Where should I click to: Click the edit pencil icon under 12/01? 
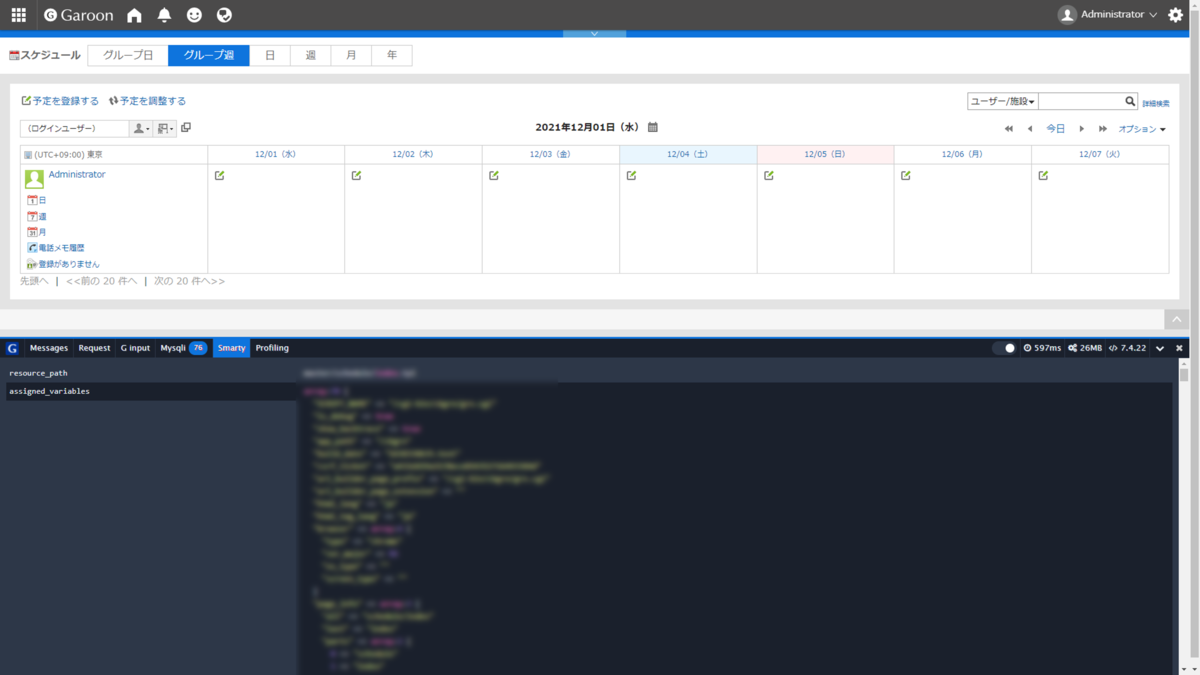coord(218,174)
